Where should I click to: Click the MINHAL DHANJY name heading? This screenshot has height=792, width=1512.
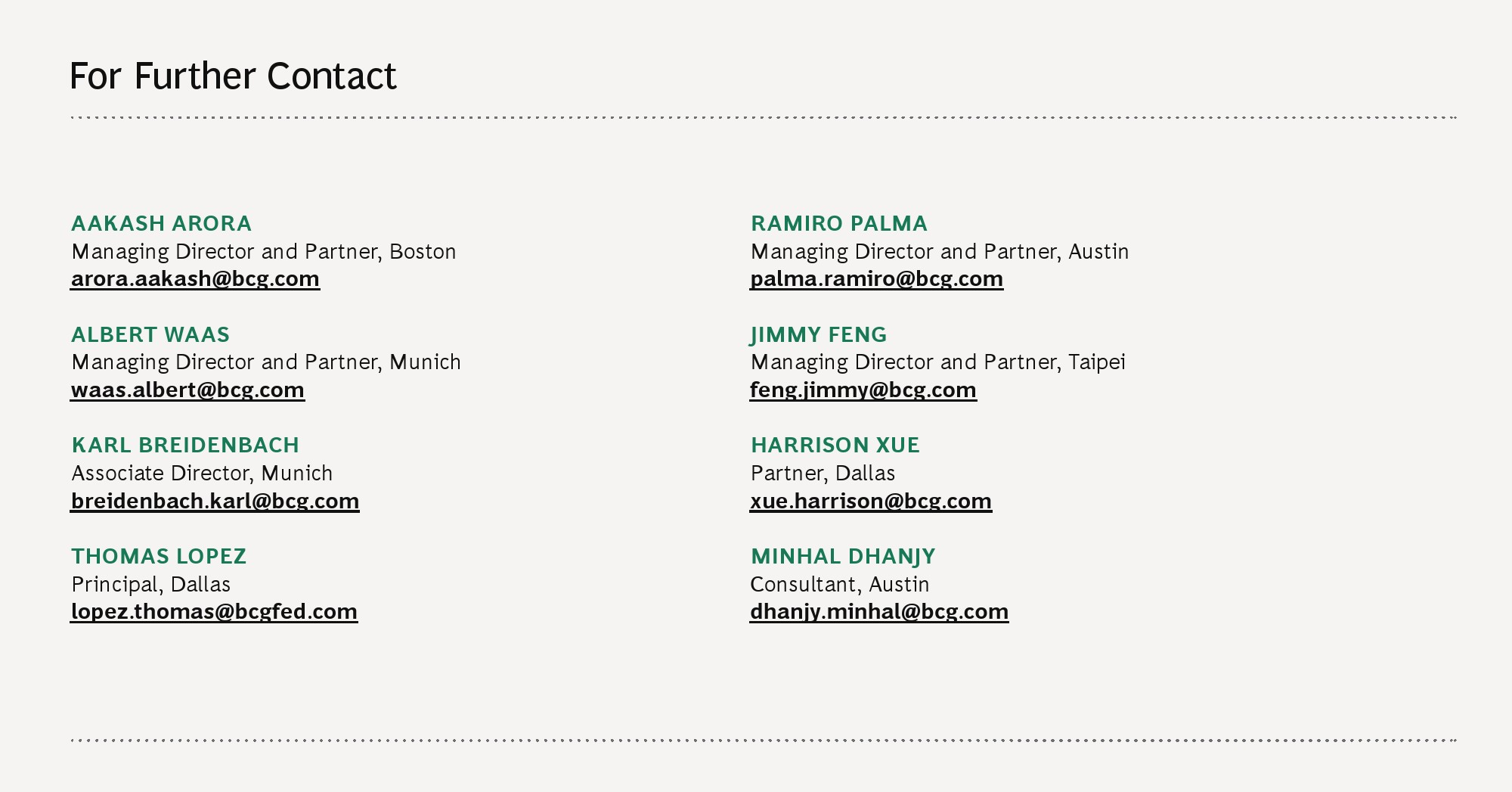tap(842, 557)
